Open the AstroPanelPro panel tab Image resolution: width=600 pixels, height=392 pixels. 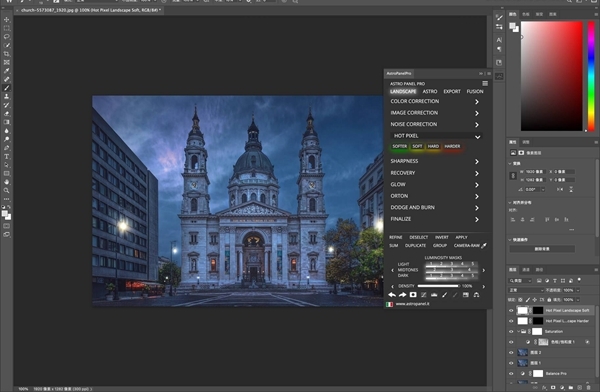399,74
